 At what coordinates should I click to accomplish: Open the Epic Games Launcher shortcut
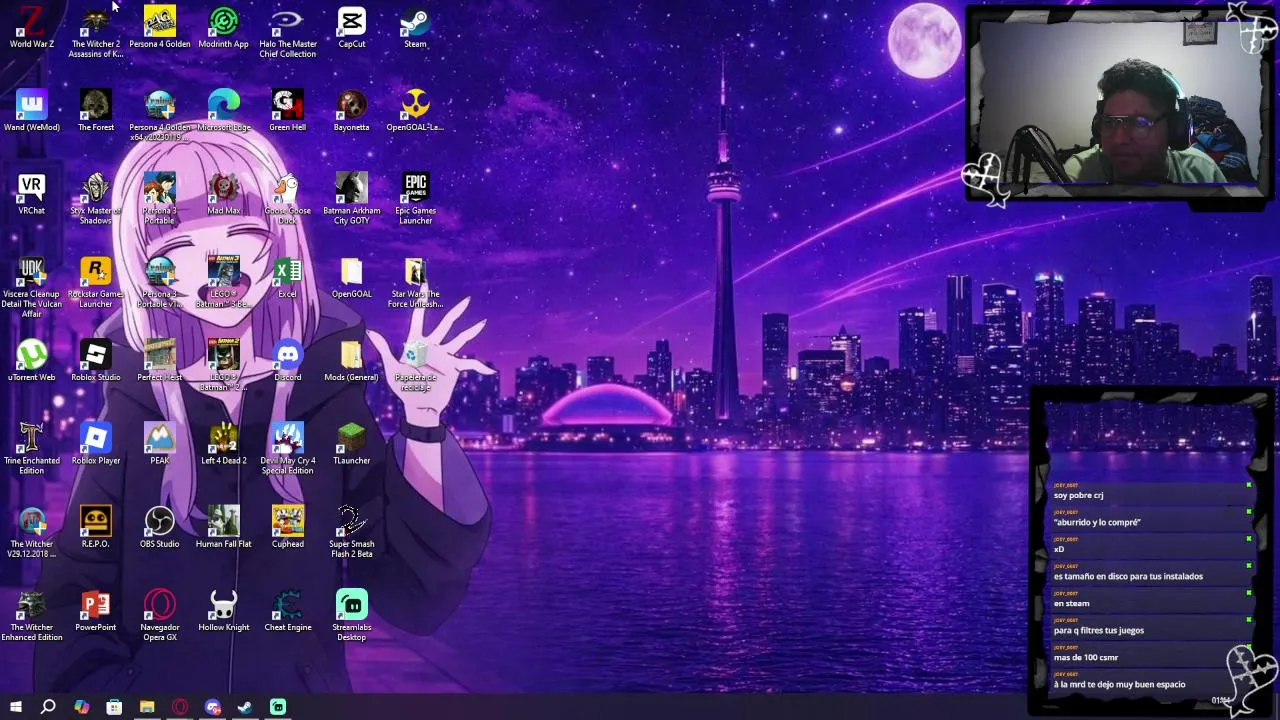(415, 198)
